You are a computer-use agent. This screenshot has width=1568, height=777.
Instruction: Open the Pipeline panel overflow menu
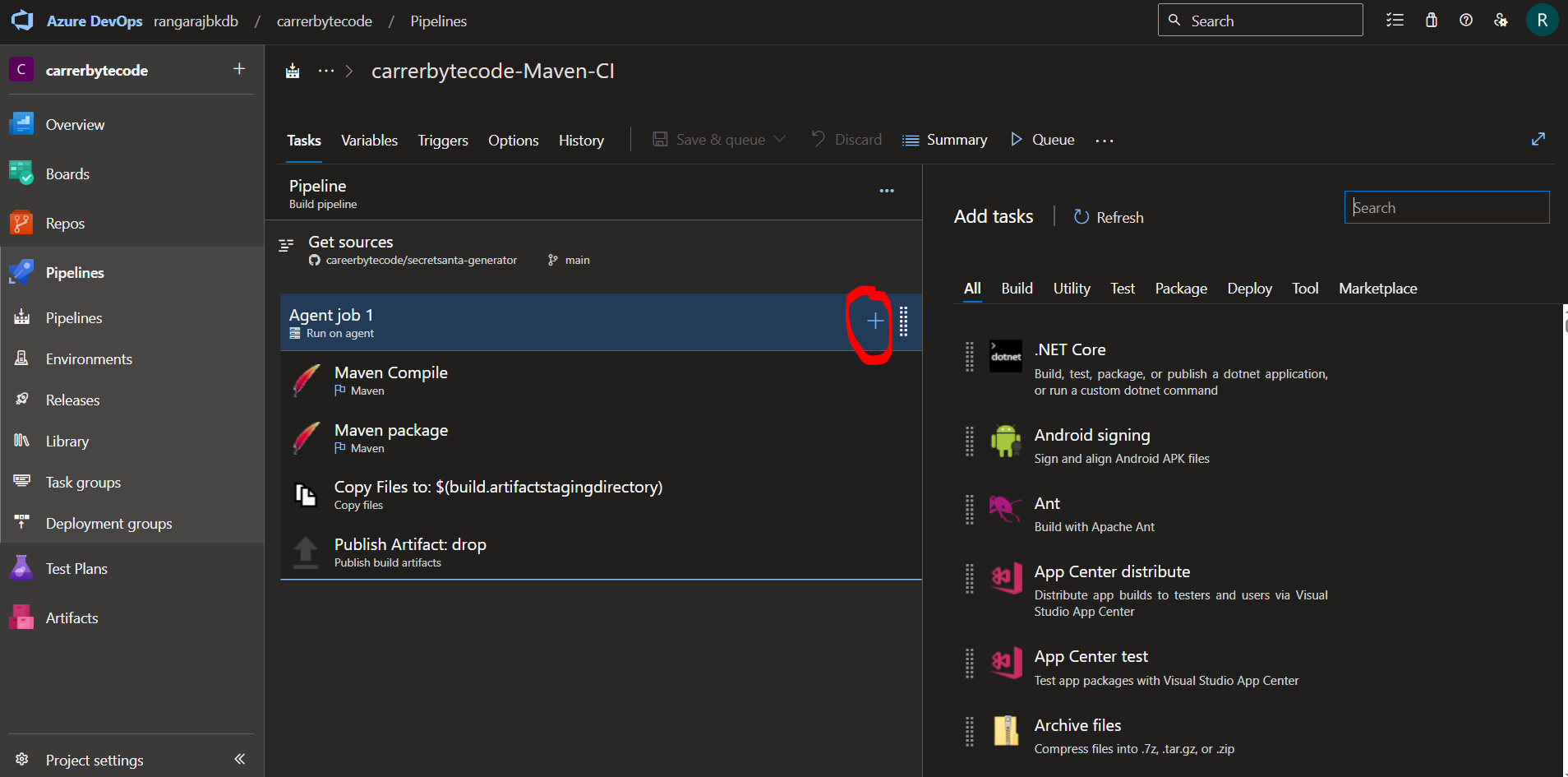tap(887, 191)
